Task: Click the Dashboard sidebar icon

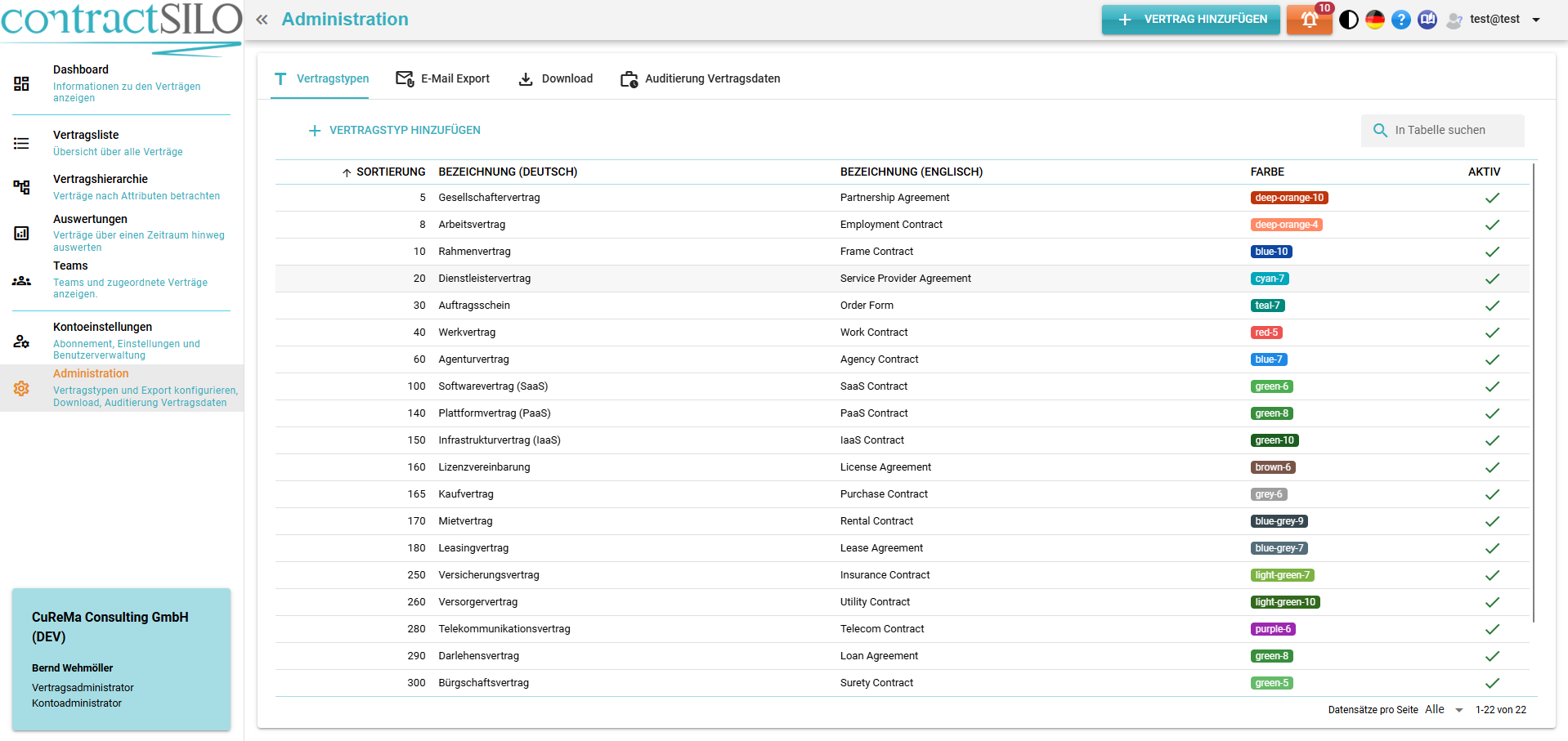Action: point(21,83)
